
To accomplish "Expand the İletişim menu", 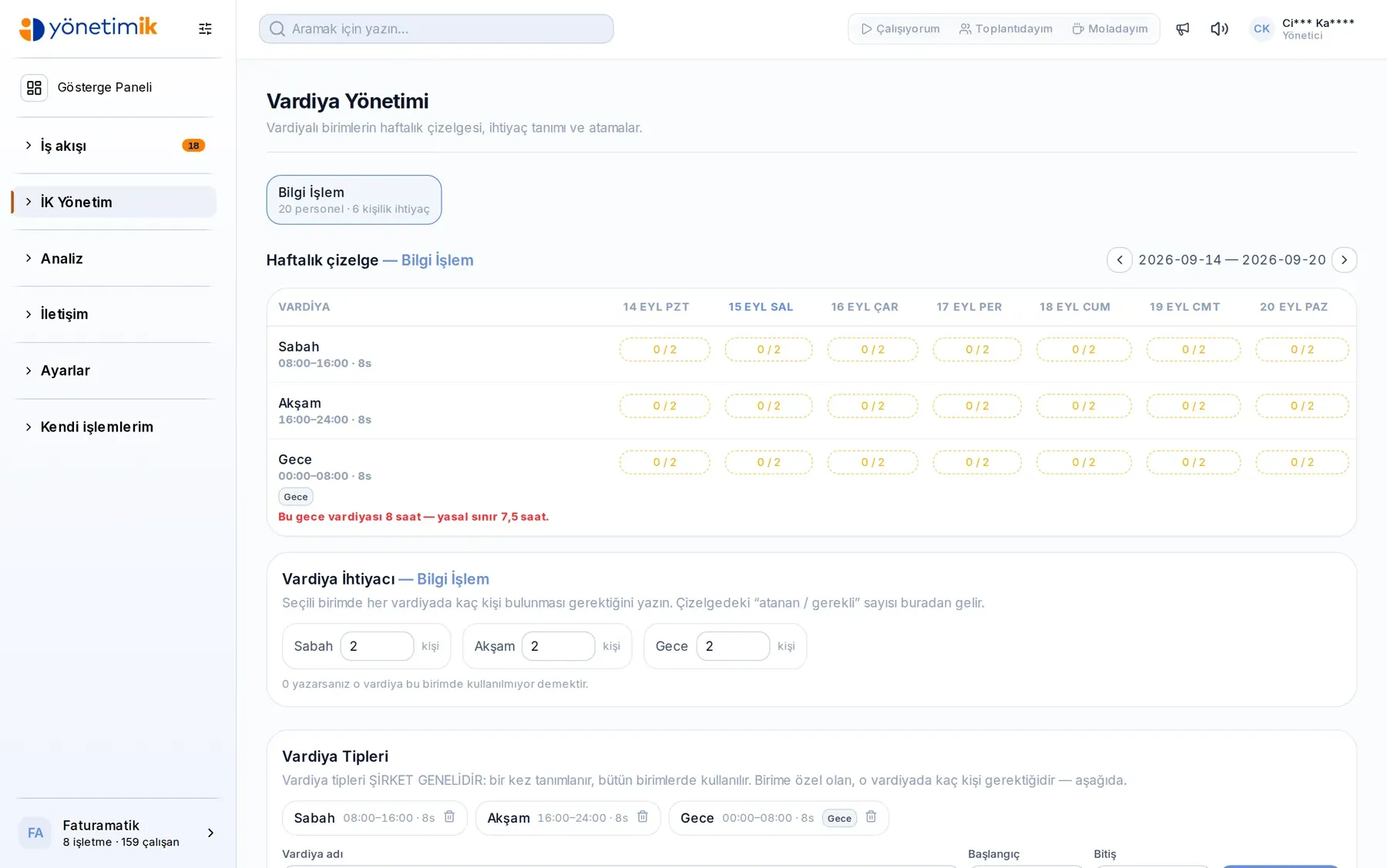I will pyautogui.click(x=114, y=314).
